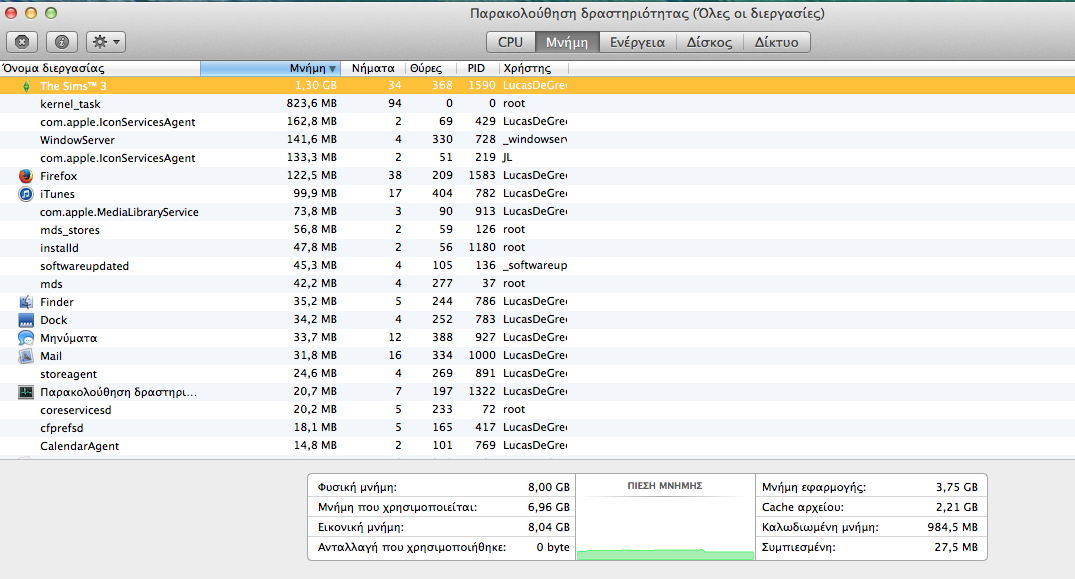Click the iTunes icon in process list
The width and height of the screenshot is (1075, 579).
point(26,194)
